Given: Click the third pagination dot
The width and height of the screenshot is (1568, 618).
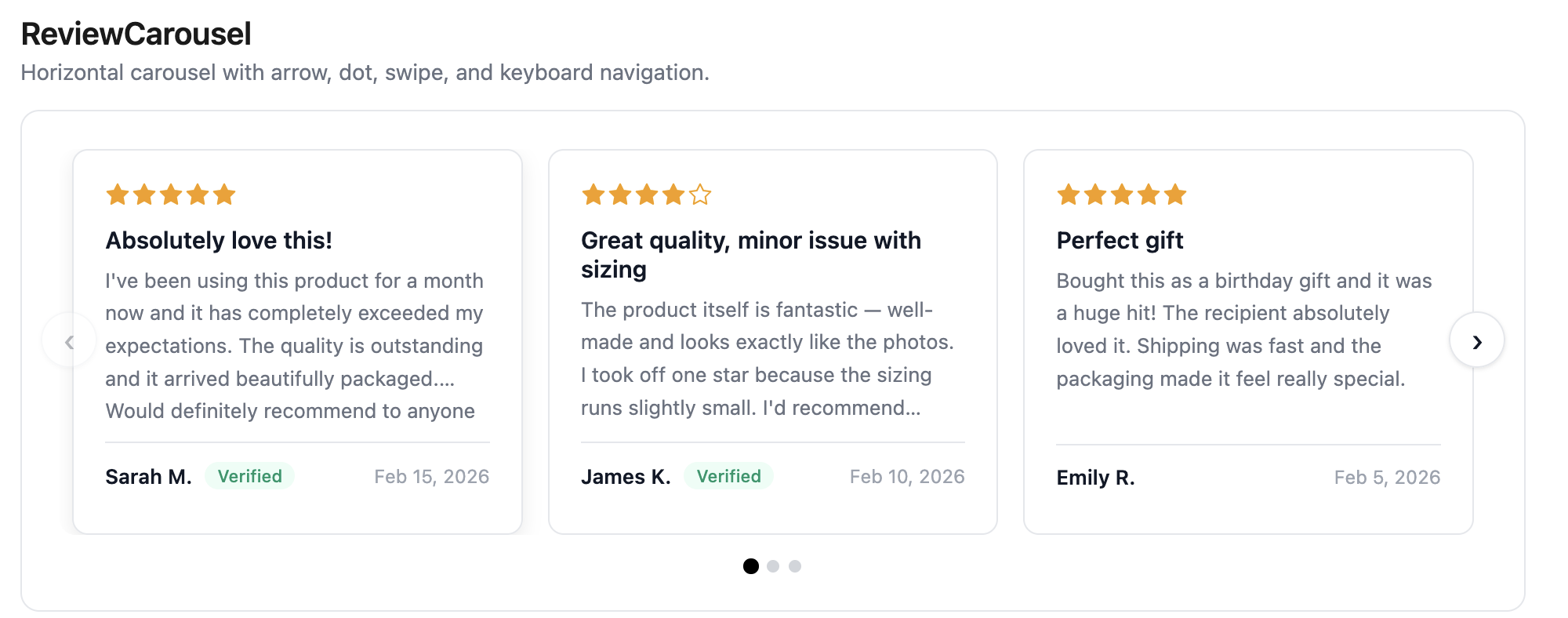Looking at the screenshot, I should pos(795,565).
